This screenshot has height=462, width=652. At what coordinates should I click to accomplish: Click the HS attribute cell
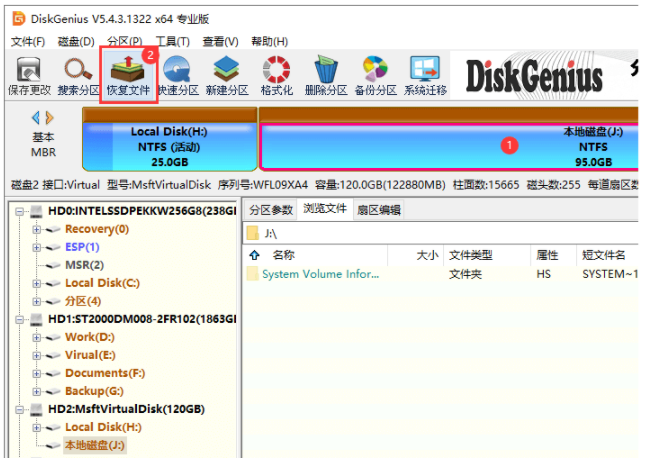(x=543, y=274)
